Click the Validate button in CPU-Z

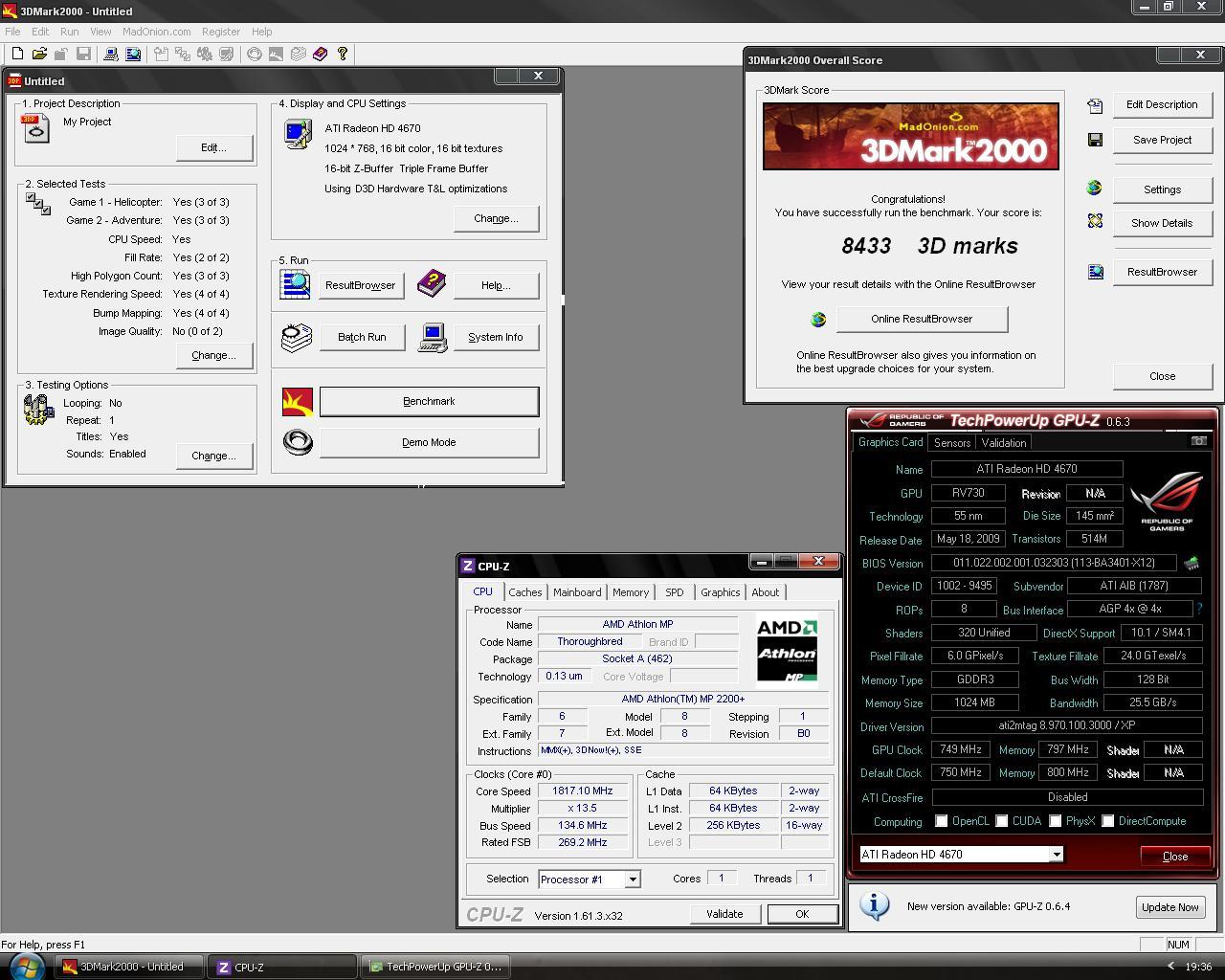point(724,914)
